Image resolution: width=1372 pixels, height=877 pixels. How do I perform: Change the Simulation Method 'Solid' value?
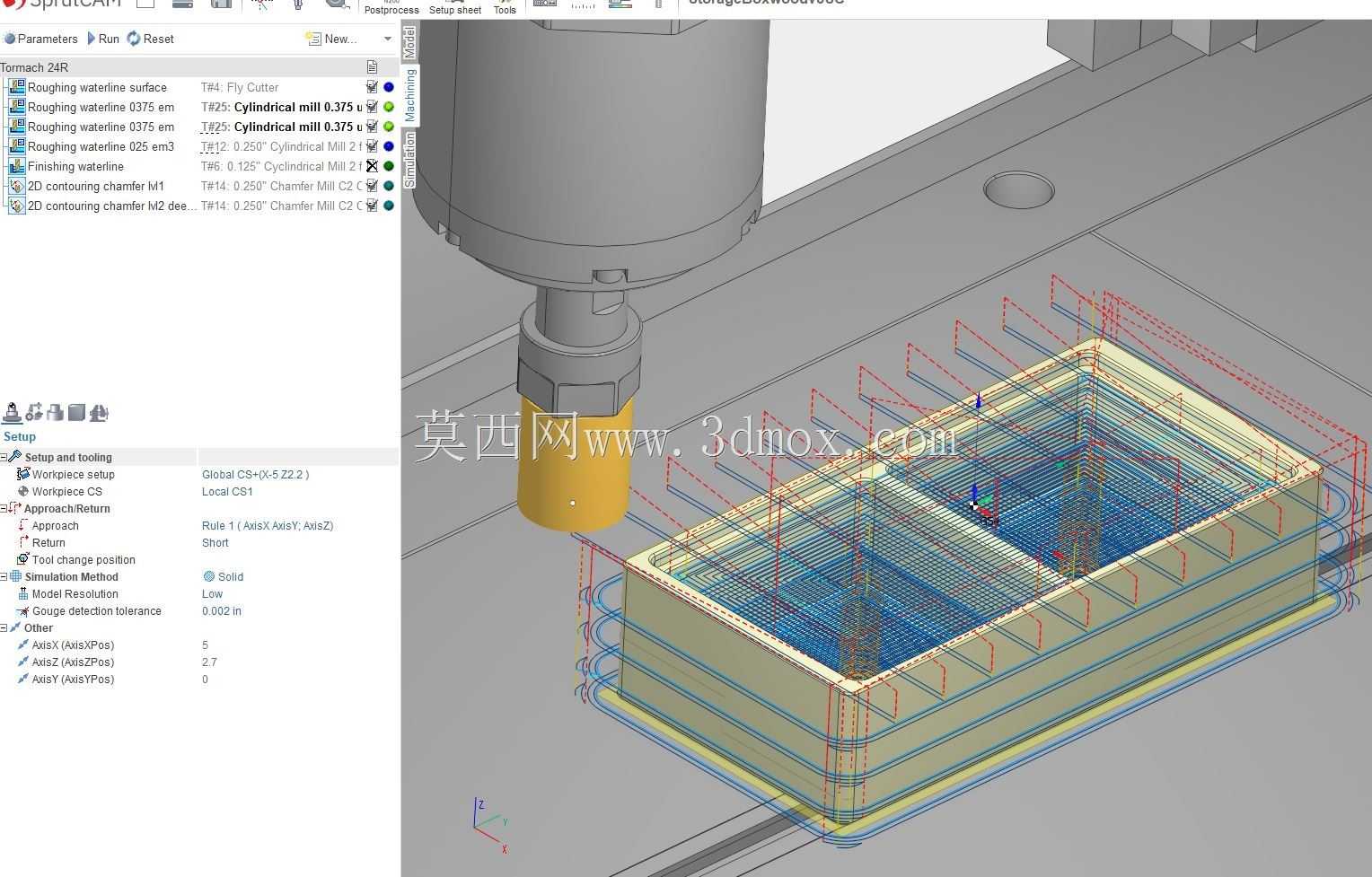(x=224, y=577)
